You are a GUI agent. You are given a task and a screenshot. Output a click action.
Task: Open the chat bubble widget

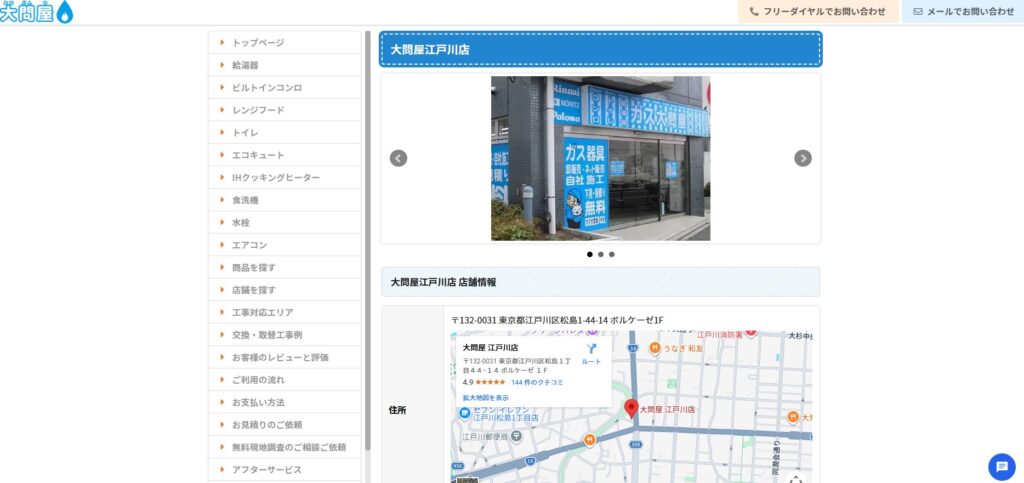coord(1001,466)
